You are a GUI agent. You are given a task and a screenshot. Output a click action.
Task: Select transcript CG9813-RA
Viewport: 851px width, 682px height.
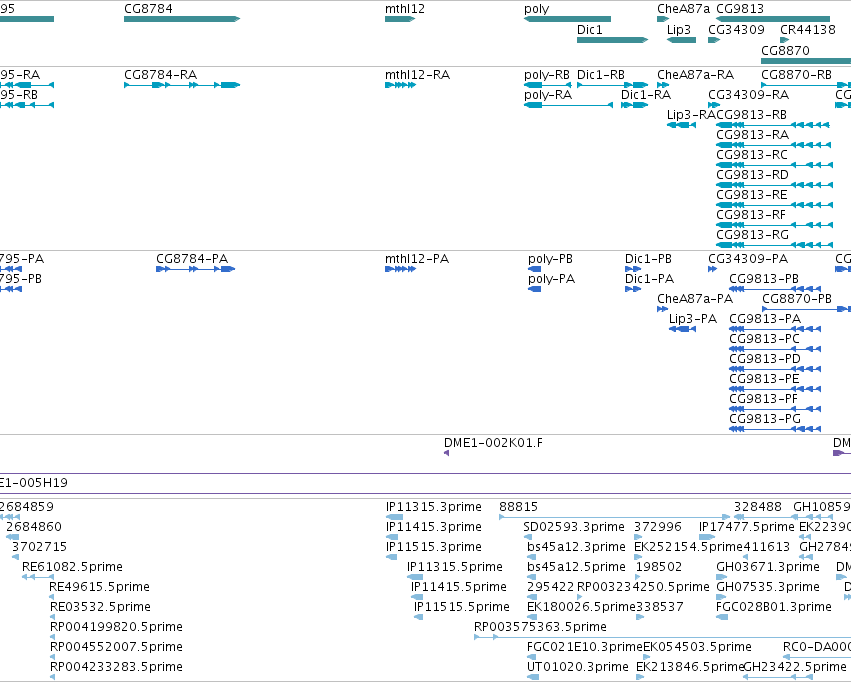pyautogui.click(x=773, y=145)
